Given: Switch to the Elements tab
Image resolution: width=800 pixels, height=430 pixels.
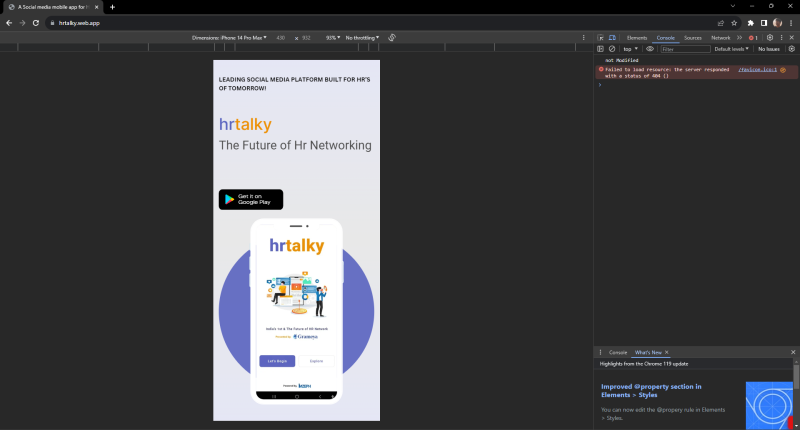Looking at the screenshot, I should coord(637,38).
